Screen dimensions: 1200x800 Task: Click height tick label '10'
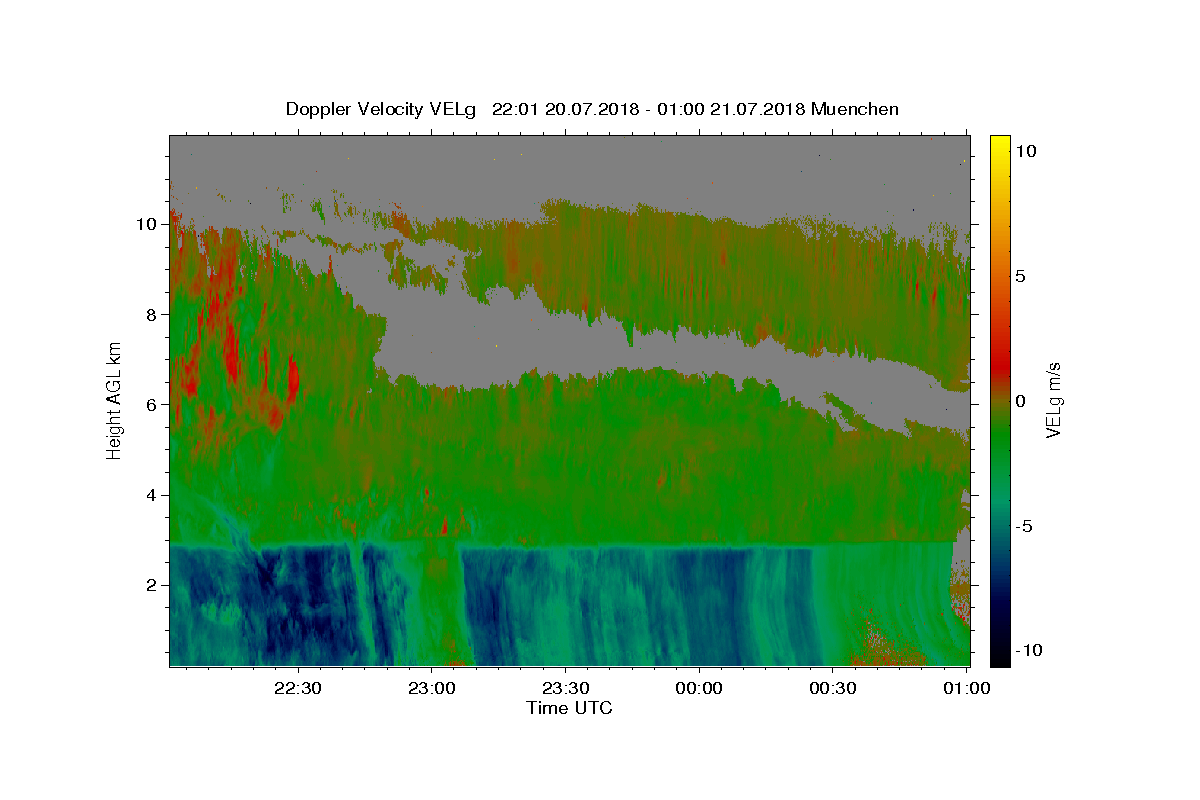click(146, 224)
